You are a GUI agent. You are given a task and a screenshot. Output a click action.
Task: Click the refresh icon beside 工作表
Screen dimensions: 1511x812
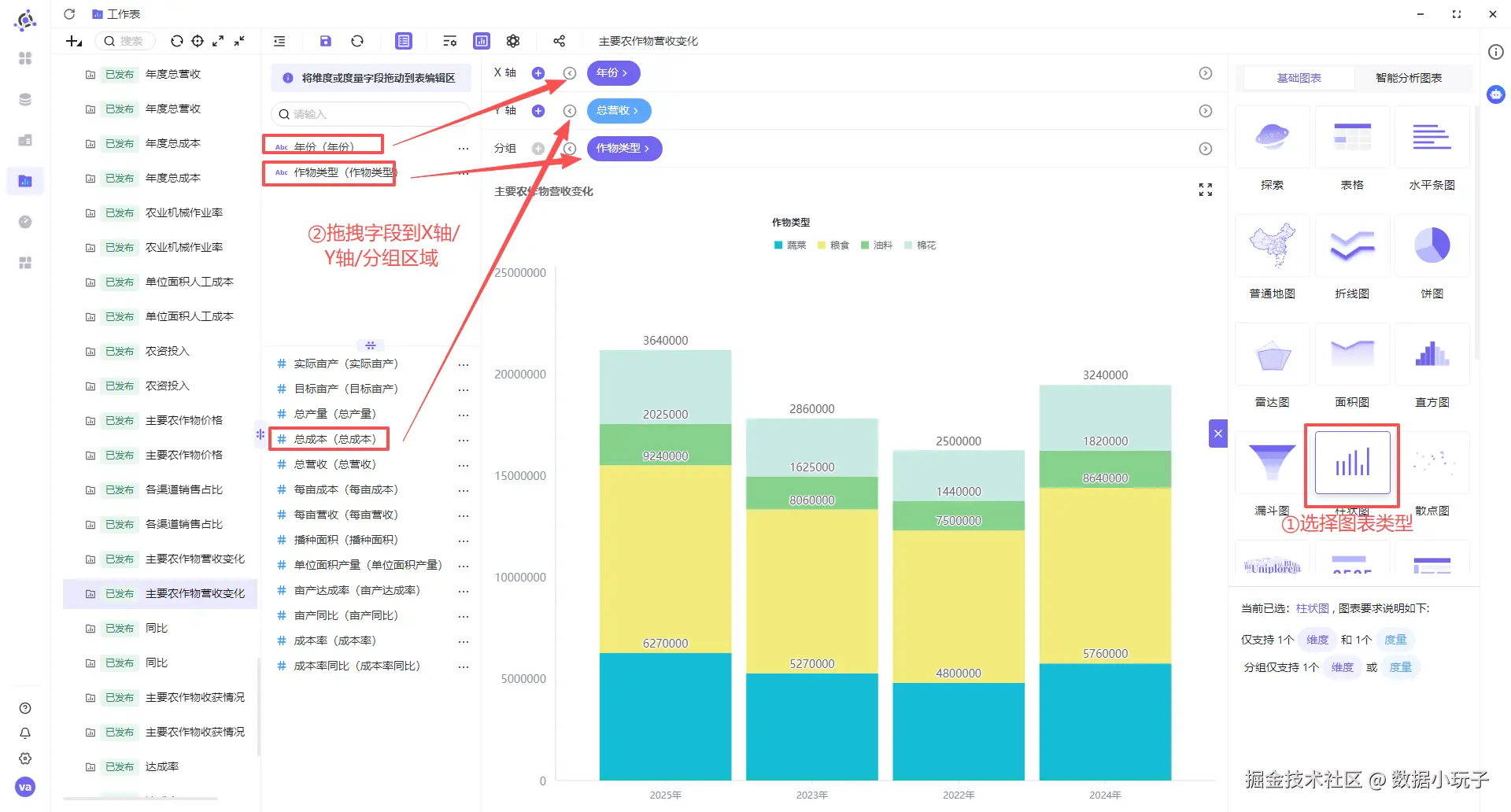pos(69,14)
